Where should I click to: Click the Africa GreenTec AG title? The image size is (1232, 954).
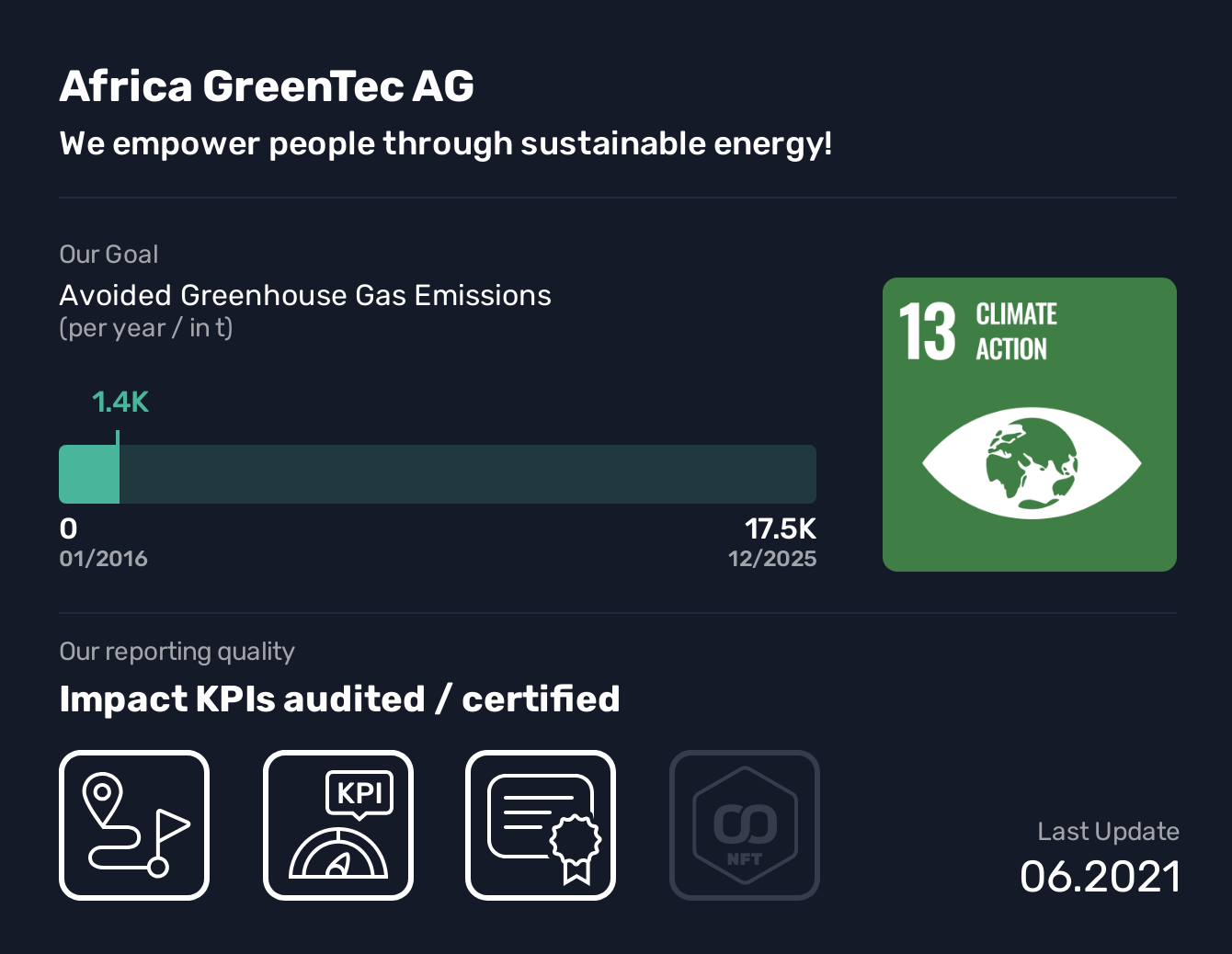[x=267, y=86]
